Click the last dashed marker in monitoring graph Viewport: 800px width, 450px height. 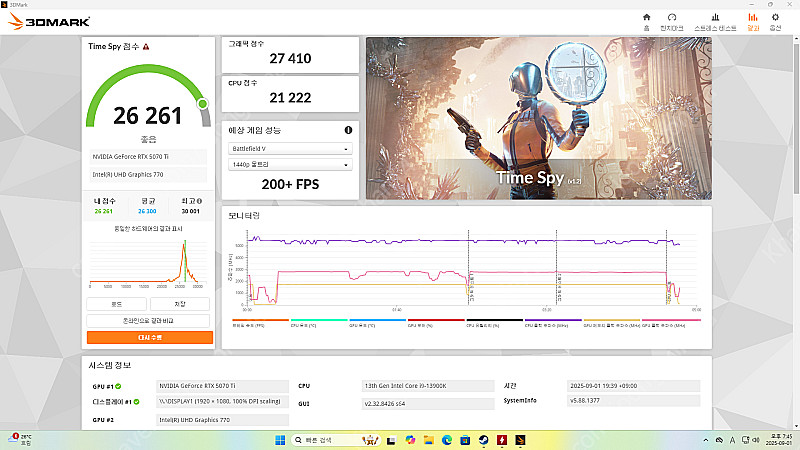pyautogui.click(x=666, y=267)
